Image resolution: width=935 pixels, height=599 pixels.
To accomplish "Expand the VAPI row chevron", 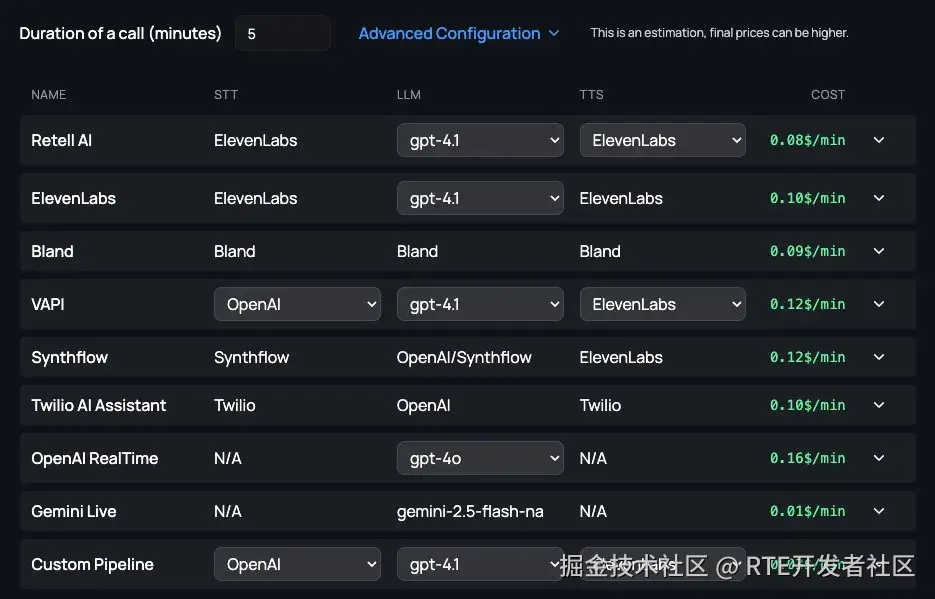I will click(879, 304).
